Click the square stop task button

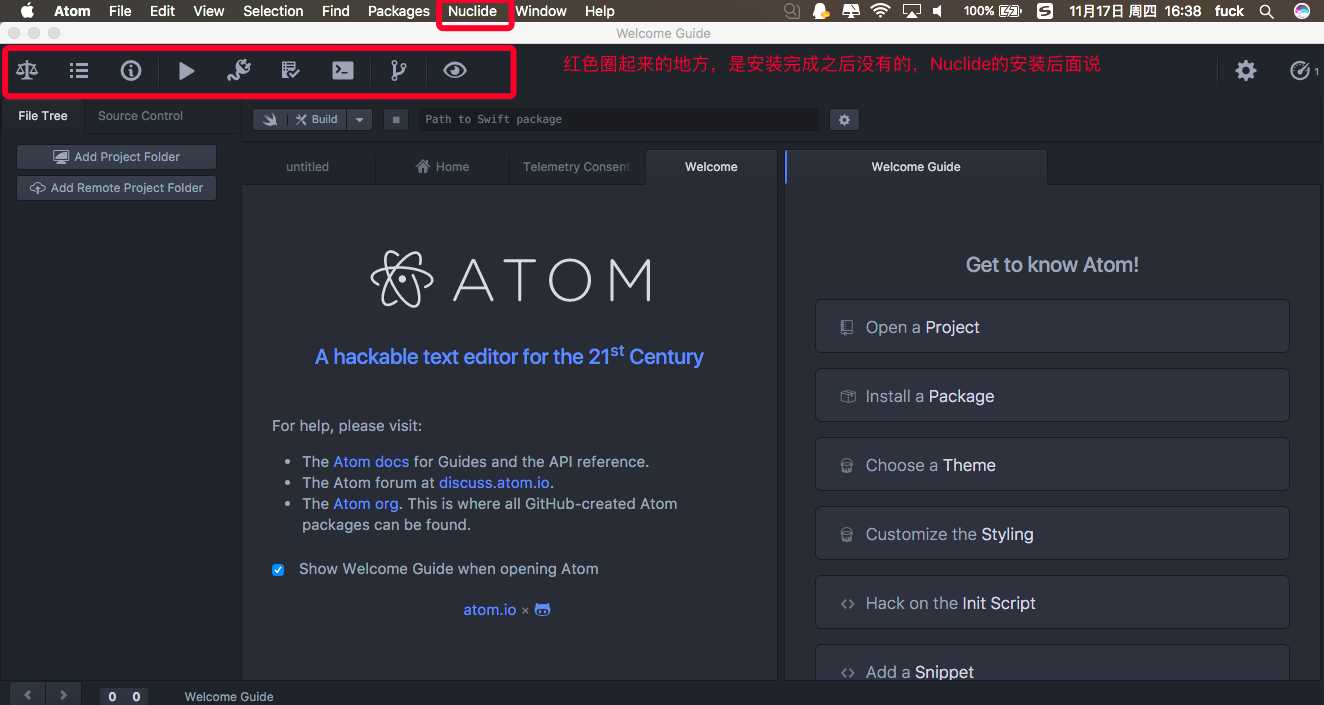pos(396,120)
